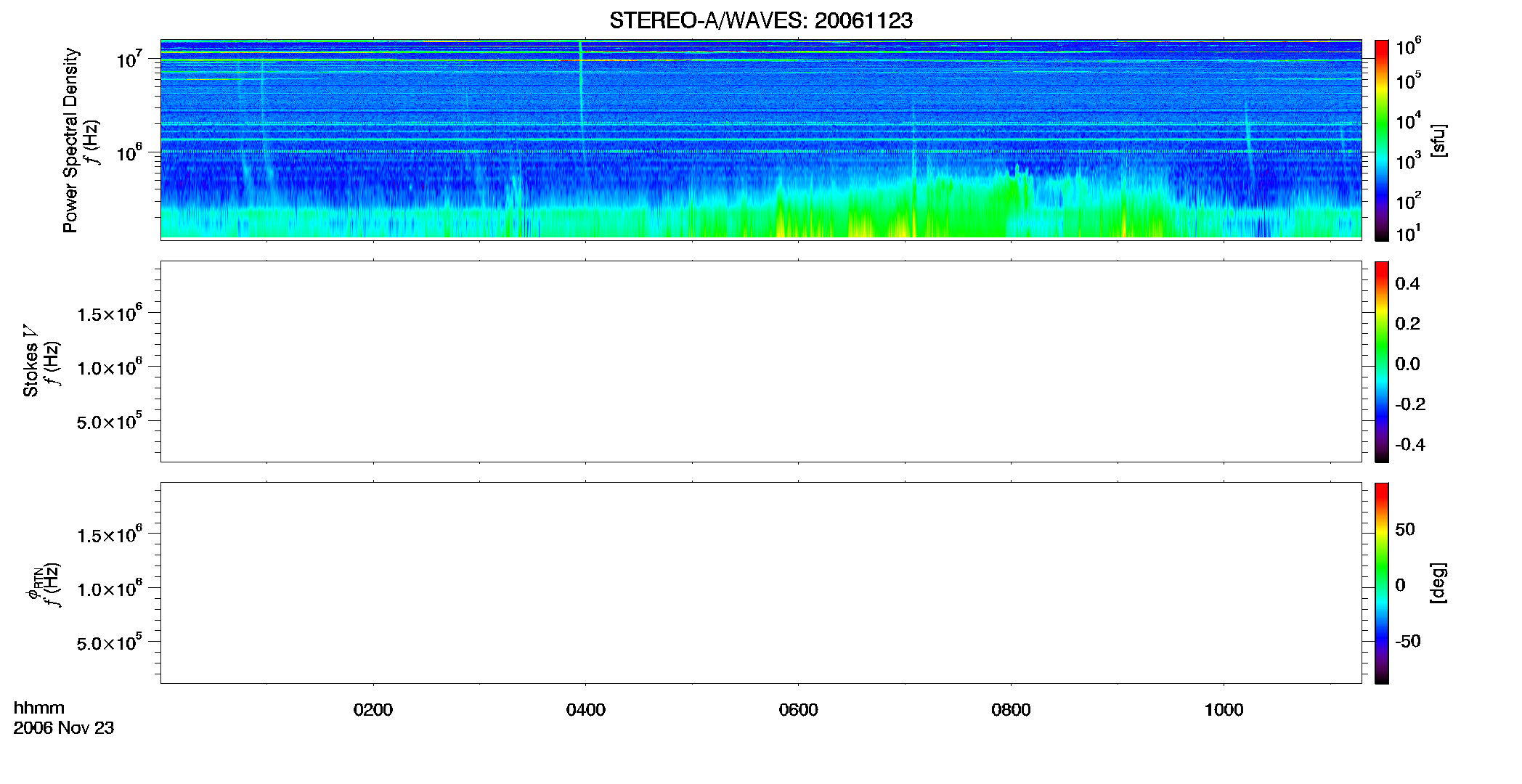Click the Stokes V colorbar
This screenshot has width=1522, height=784.
pos(1382,362)
